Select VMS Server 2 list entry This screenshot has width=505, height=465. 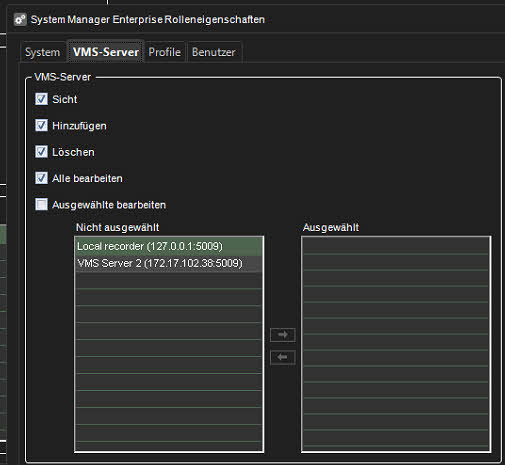coord(169,263)
